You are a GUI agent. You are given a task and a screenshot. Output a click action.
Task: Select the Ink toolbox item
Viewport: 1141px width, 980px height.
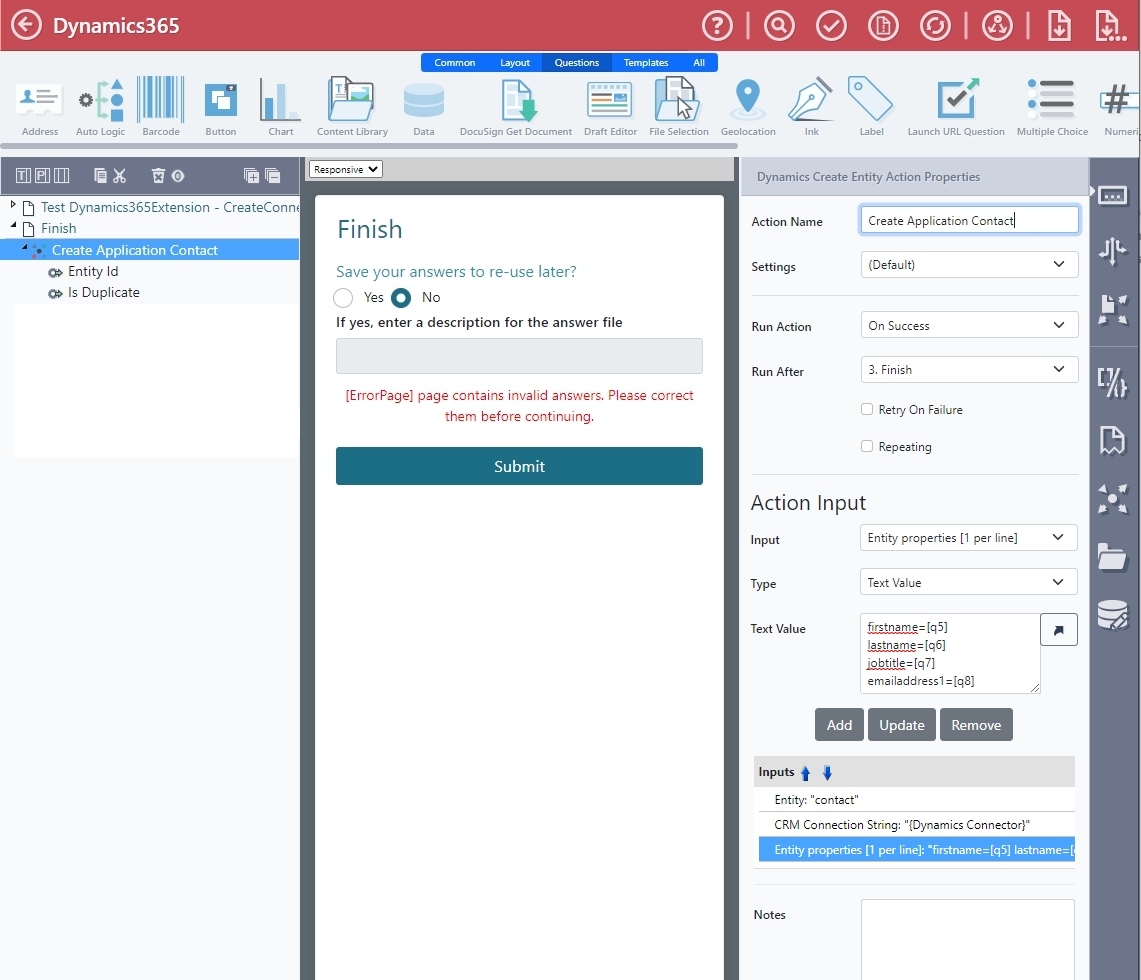click(811, 107)
